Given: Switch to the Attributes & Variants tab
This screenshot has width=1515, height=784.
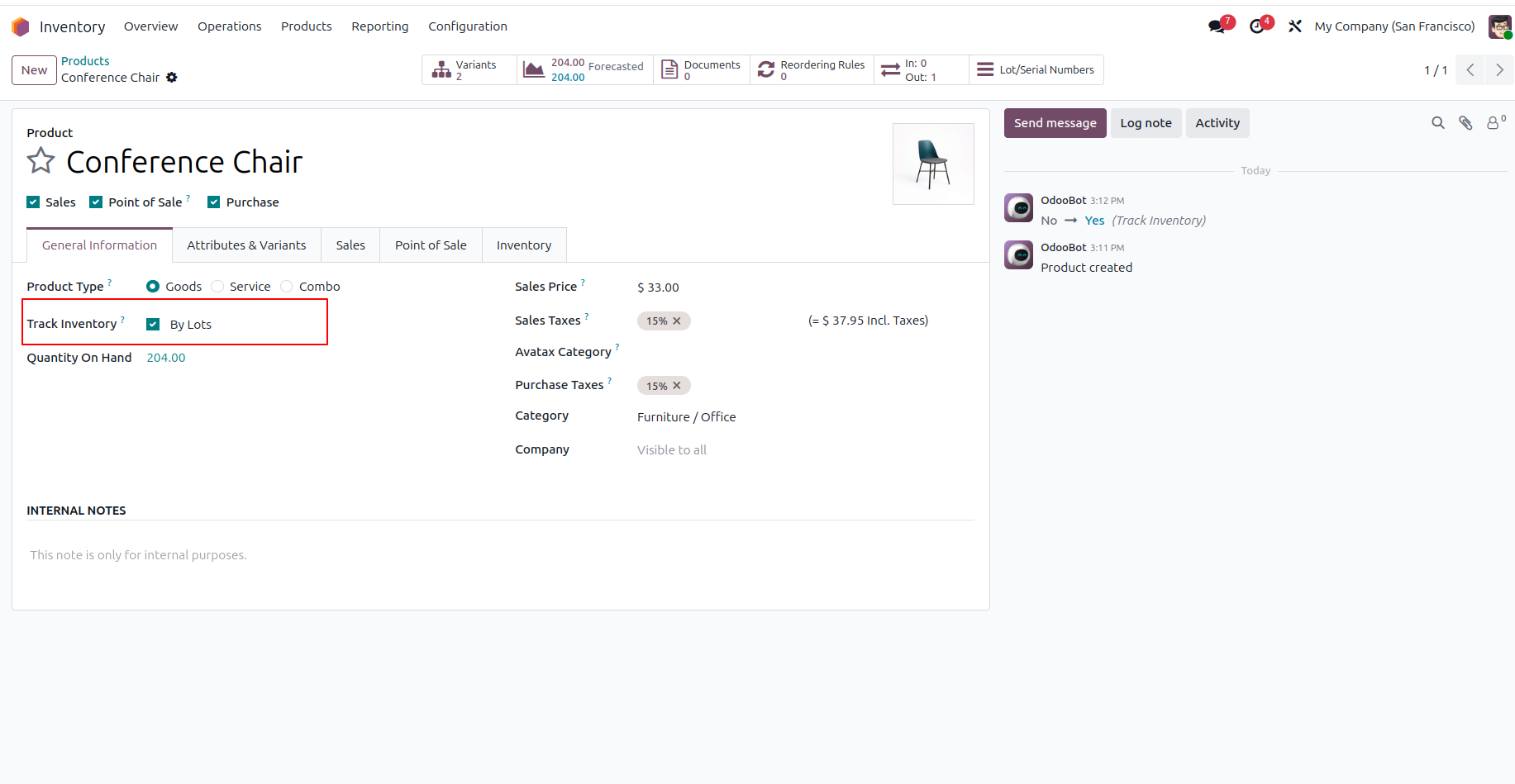Looking at the screenshot, I should tap(246, 245).
